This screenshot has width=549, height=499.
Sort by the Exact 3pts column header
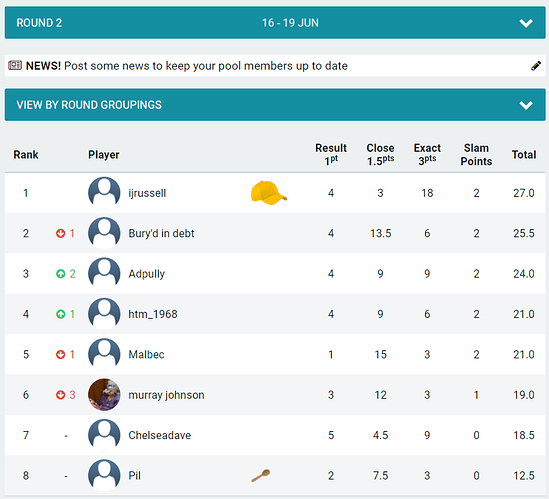click(427, 154)
